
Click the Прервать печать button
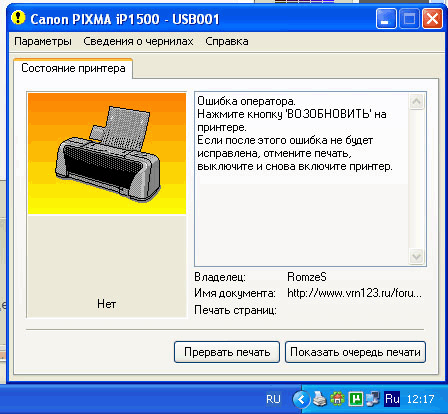[x=227, y=352]
